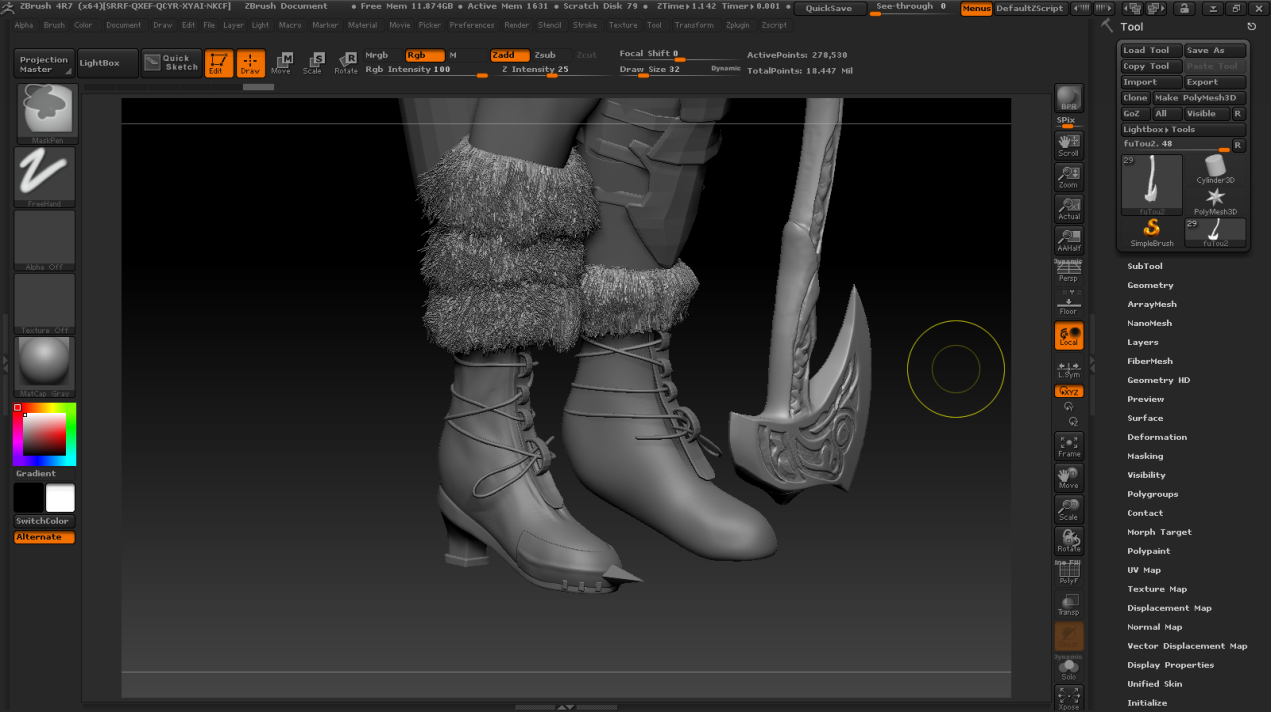Expand the SubTool palette section
The image size is (1271, 712).
coord(1144,266)
